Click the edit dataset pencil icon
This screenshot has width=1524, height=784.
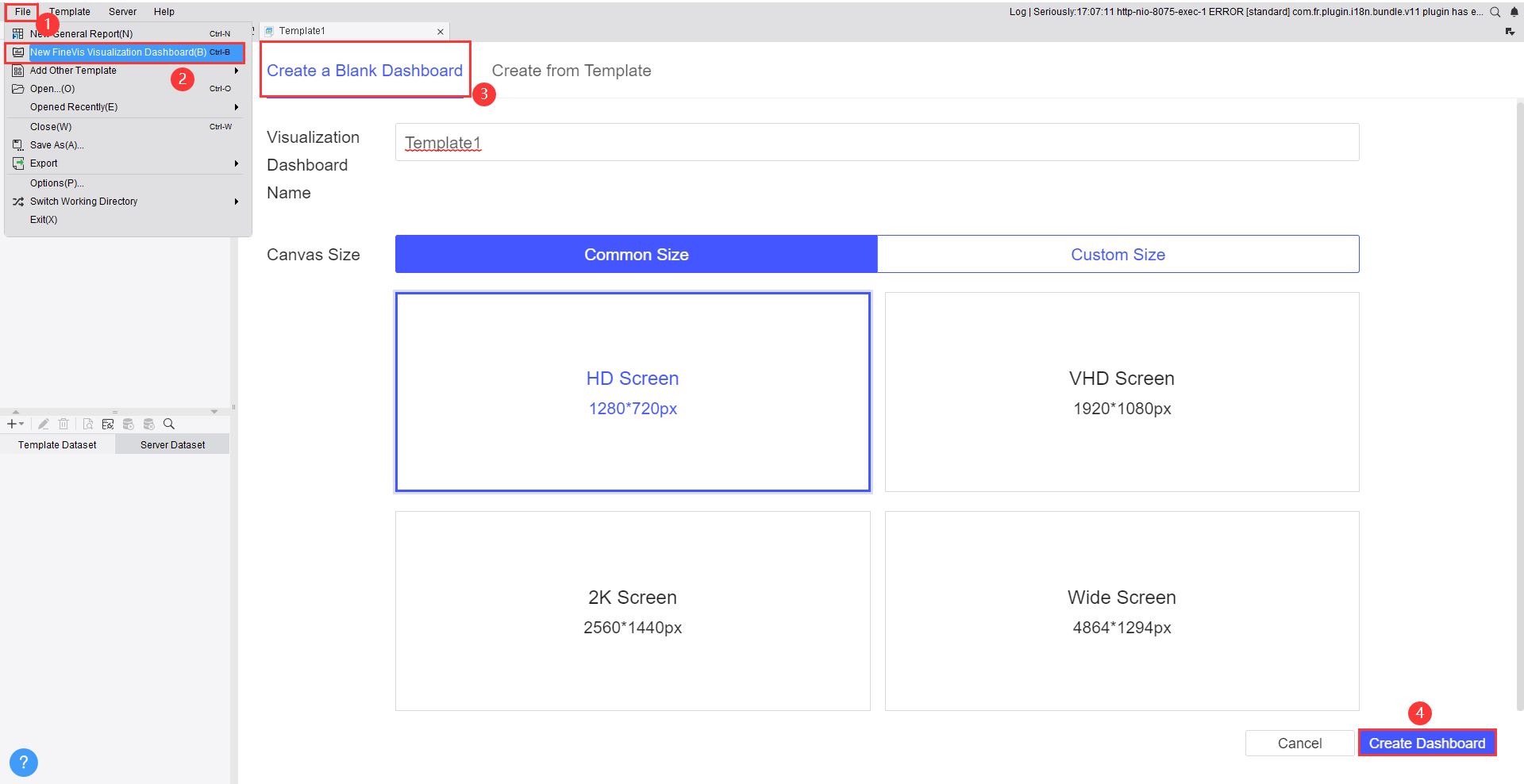pos(44,424)
